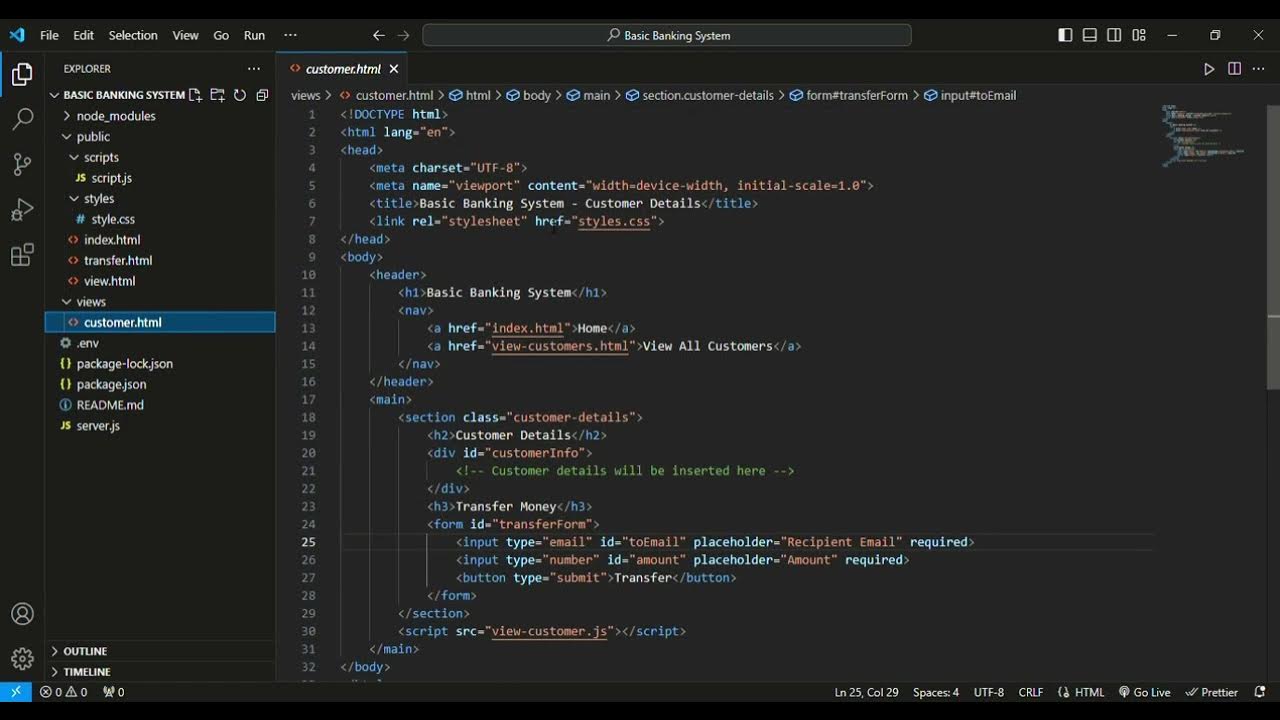The image size is (1280, 720).
Task: Select the customer.html editor tab
Action: click(343, 69)
